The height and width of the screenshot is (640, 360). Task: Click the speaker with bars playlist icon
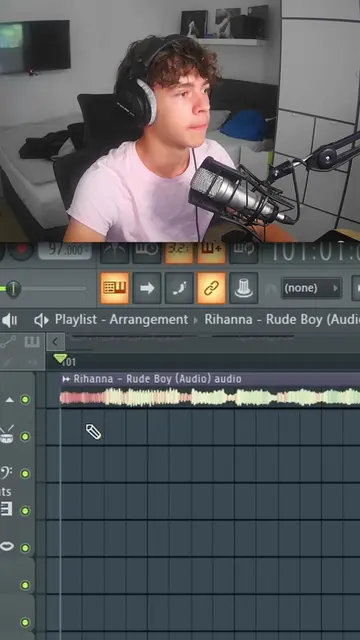tap(9, 320)
